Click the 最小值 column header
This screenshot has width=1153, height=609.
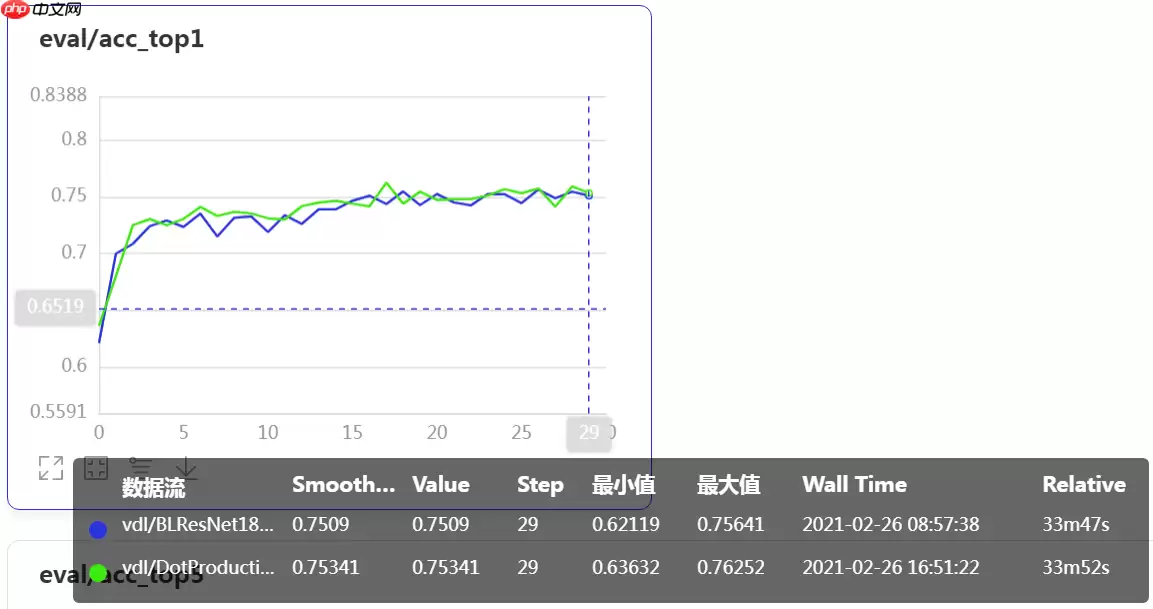623,486
